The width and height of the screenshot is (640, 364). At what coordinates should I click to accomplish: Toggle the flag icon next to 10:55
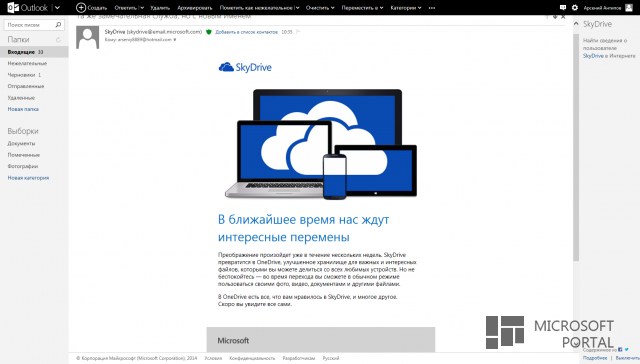298,32
